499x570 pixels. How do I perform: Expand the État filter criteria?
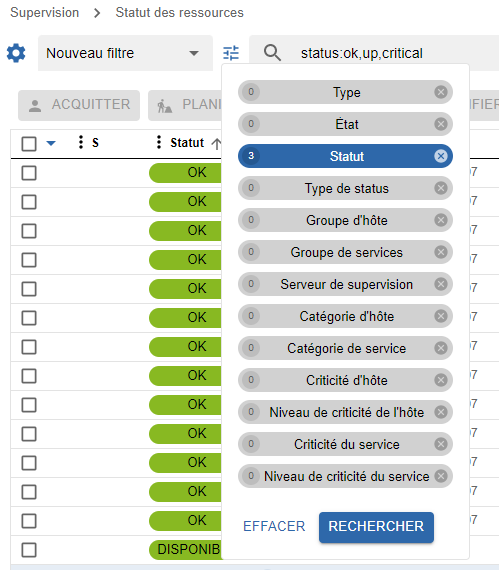point(345,124)
